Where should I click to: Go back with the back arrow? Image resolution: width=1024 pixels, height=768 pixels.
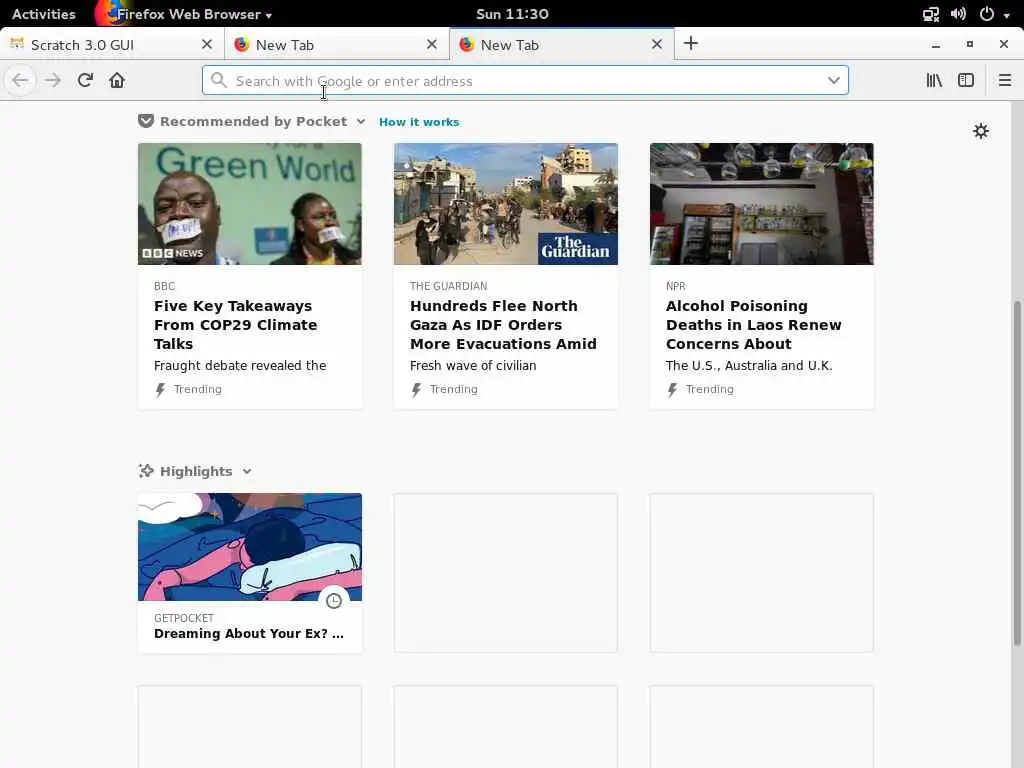[20, 80]
